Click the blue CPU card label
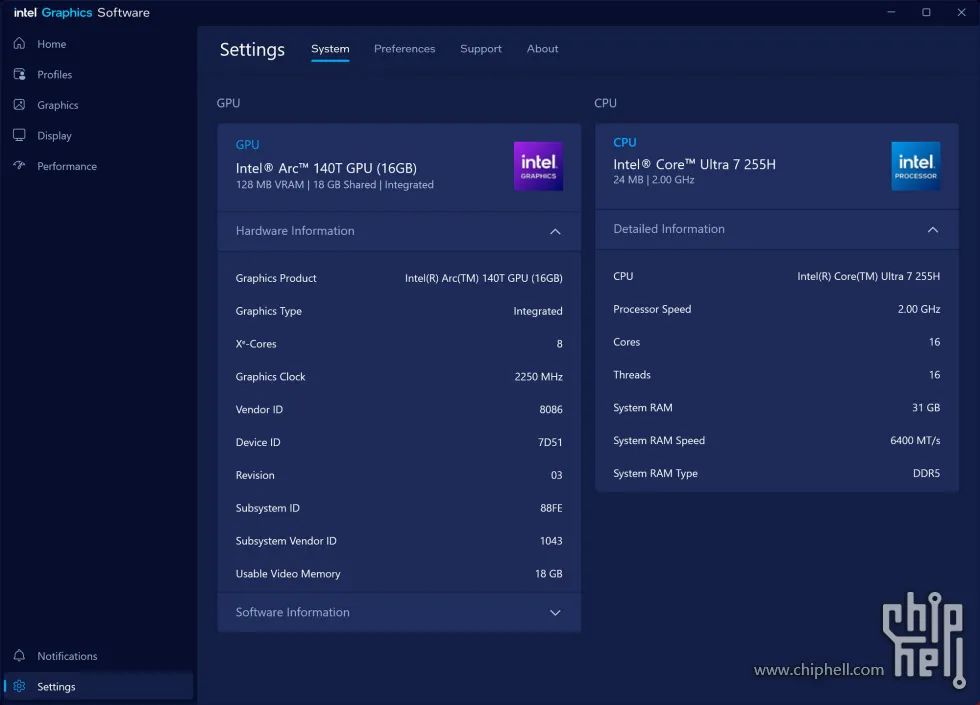Viewport: 980px width, 705px height. click(625, 142)
